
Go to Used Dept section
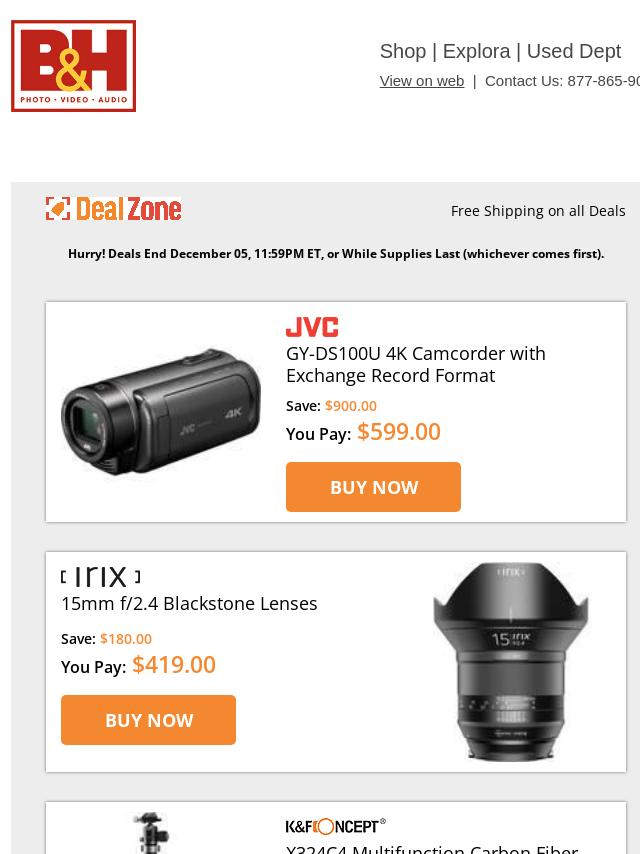click(x=574, y=51)
